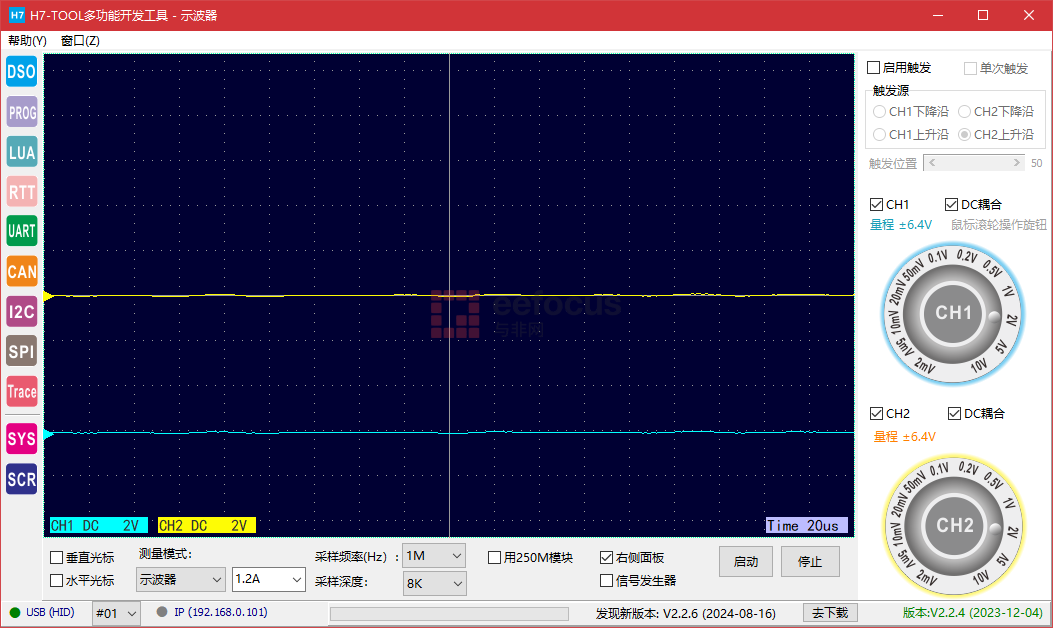The image size is (1053, 628).
Task: Click the CH2 range rotary knob
Action: (x=954, y=525)
